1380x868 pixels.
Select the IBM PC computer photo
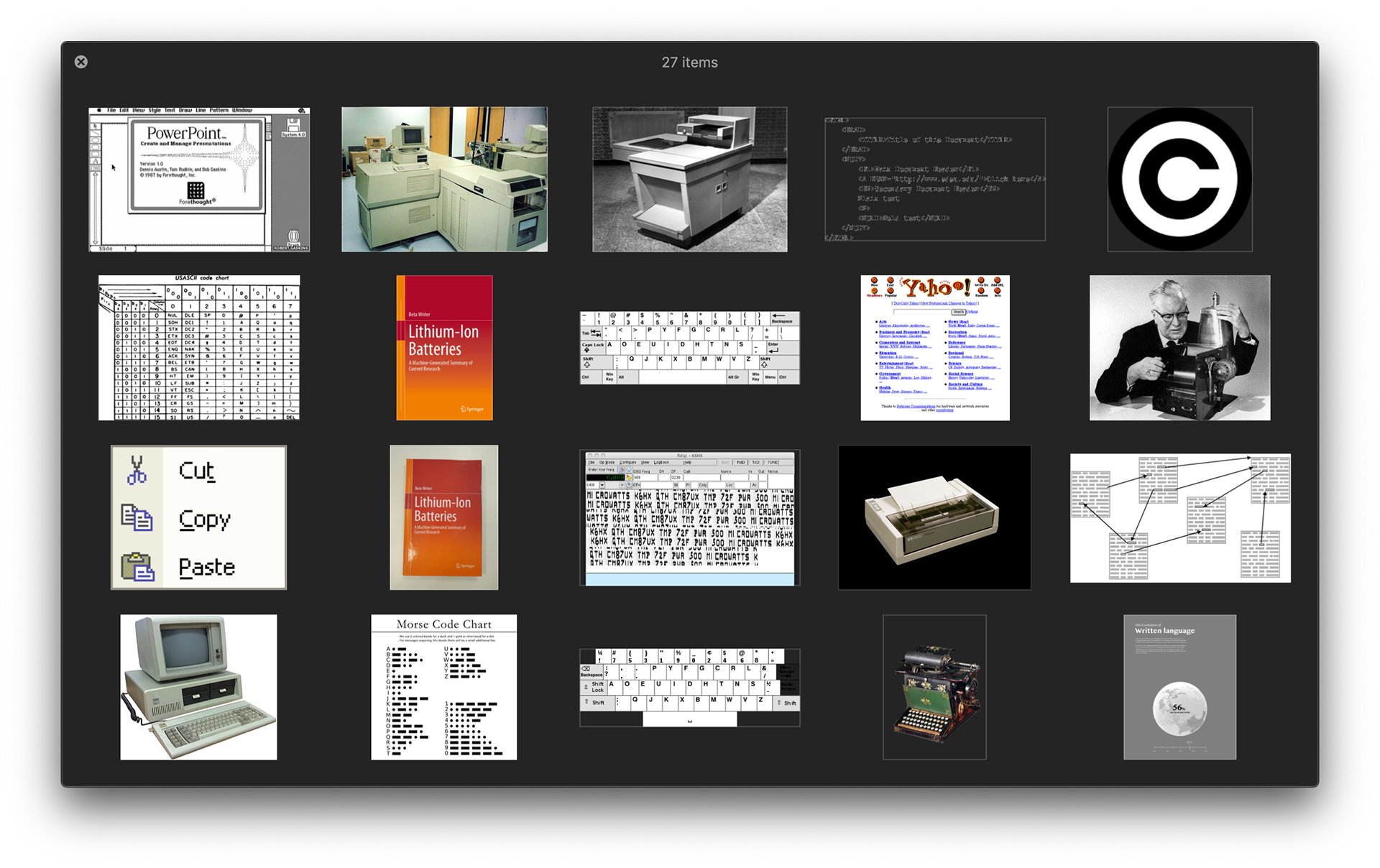(x=199, y=687)
